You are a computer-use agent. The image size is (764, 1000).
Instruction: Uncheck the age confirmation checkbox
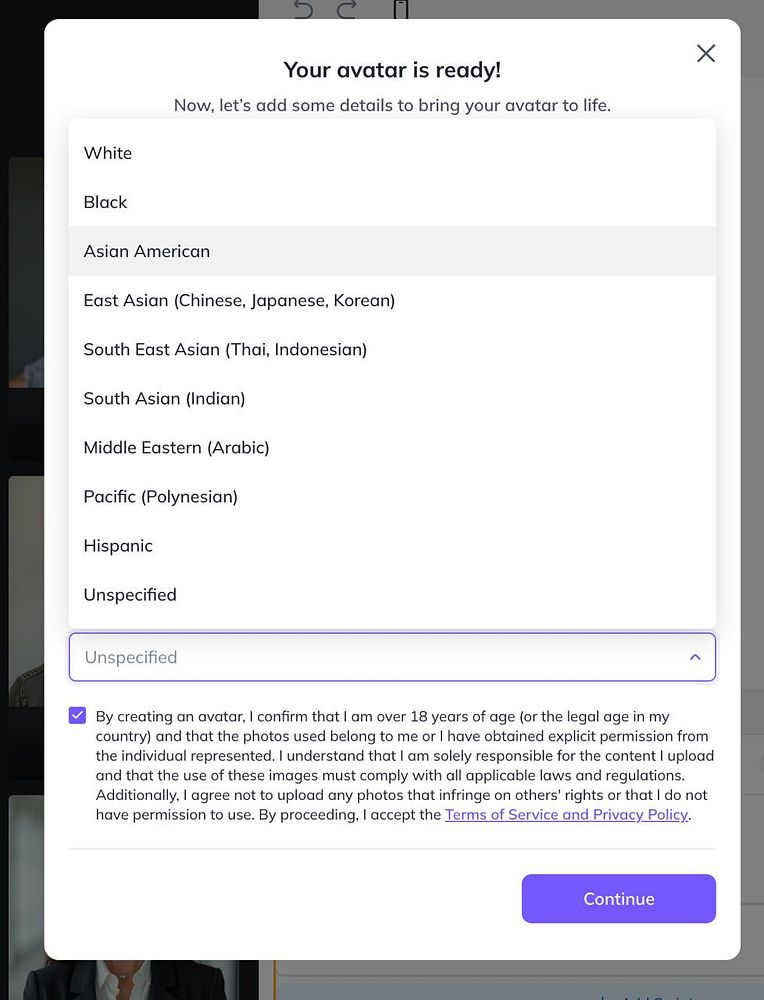[x=77, y=716]
